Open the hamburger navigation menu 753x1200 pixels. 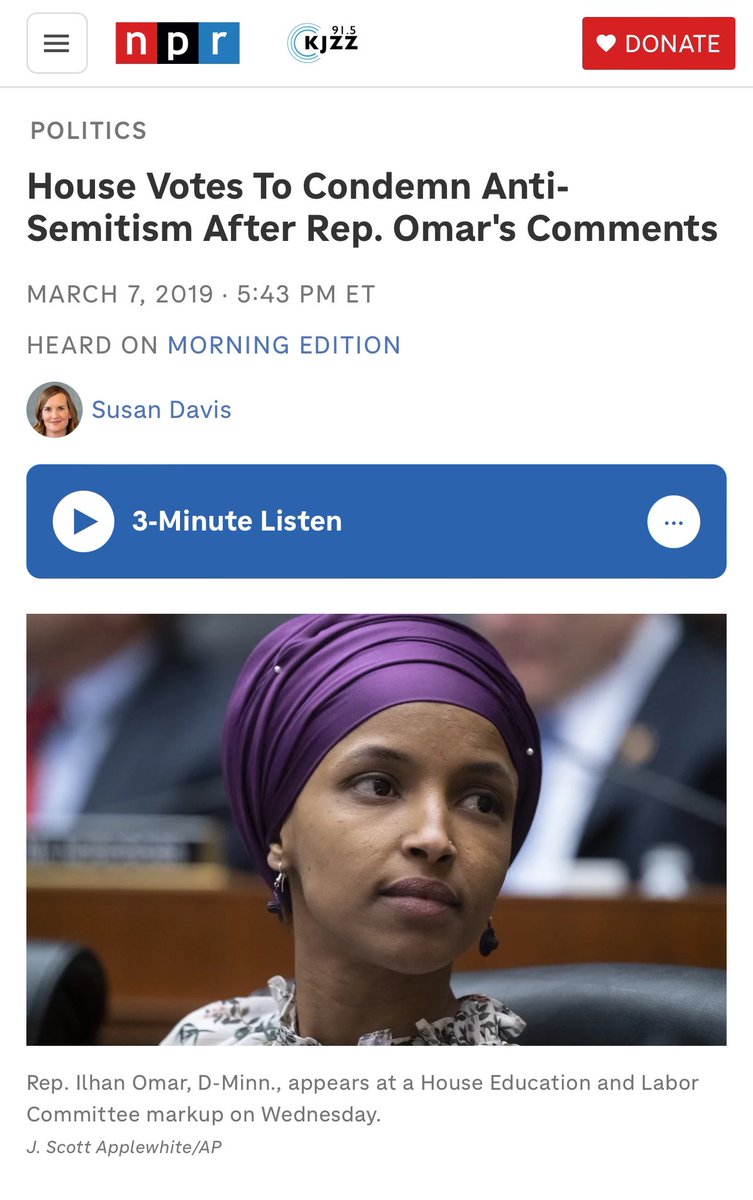click(57, 44)
